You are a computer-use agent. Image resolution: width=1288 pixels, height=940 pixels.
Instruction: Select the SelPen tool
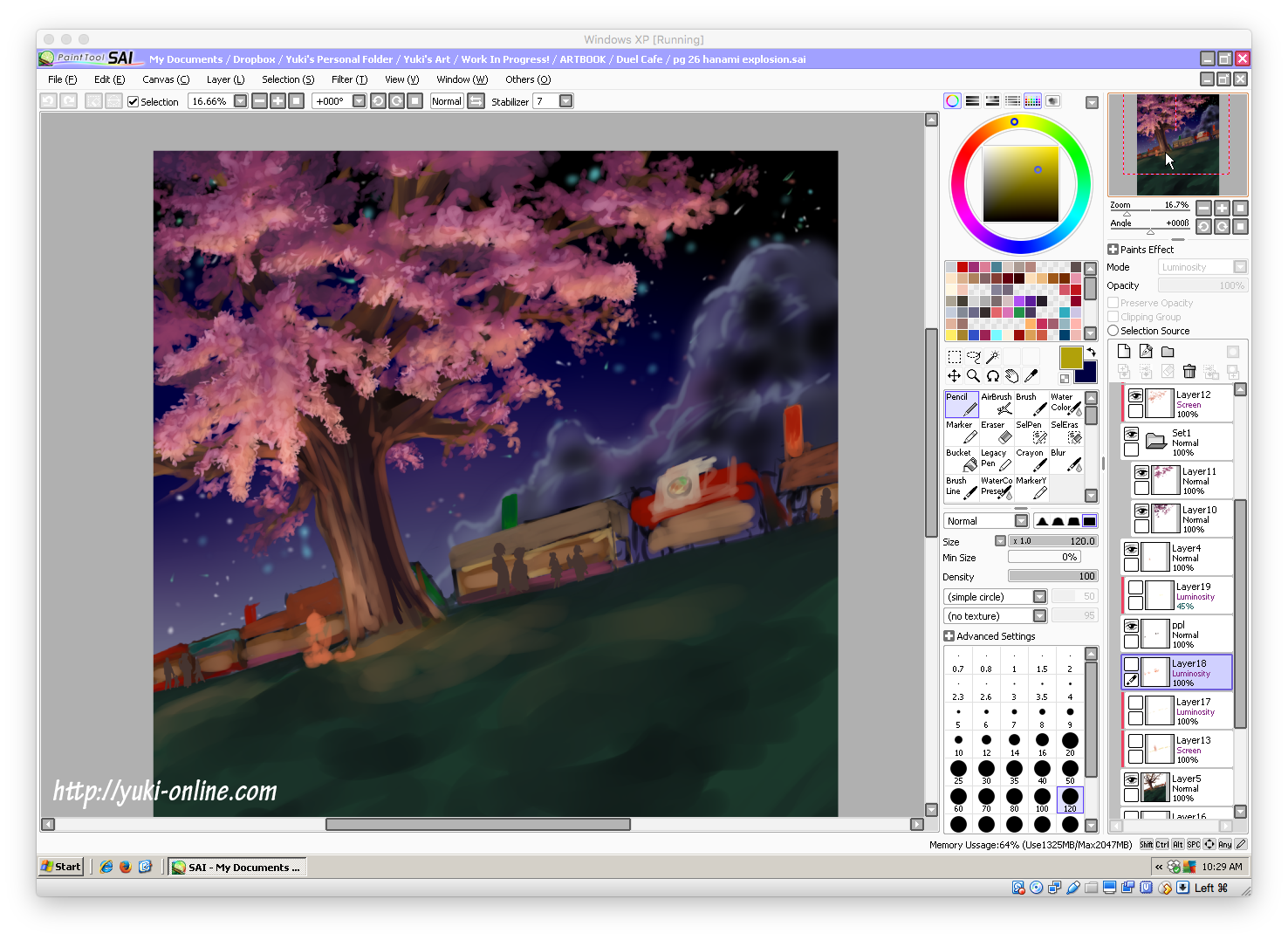coord(1031,432)
